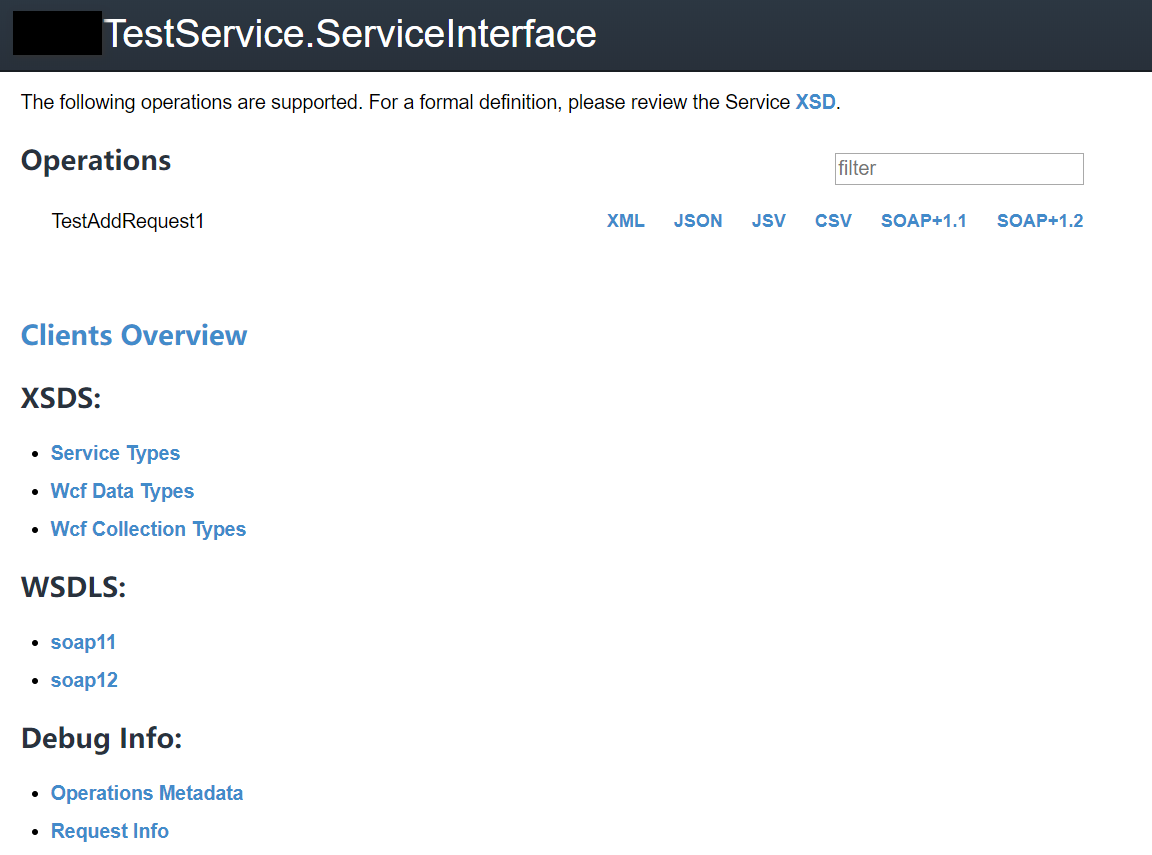This screenshot has width=1152, height=855.
Task: Open the SOAP+1.2 format link
Action: pyautogui.click(x=1040, y=221)
